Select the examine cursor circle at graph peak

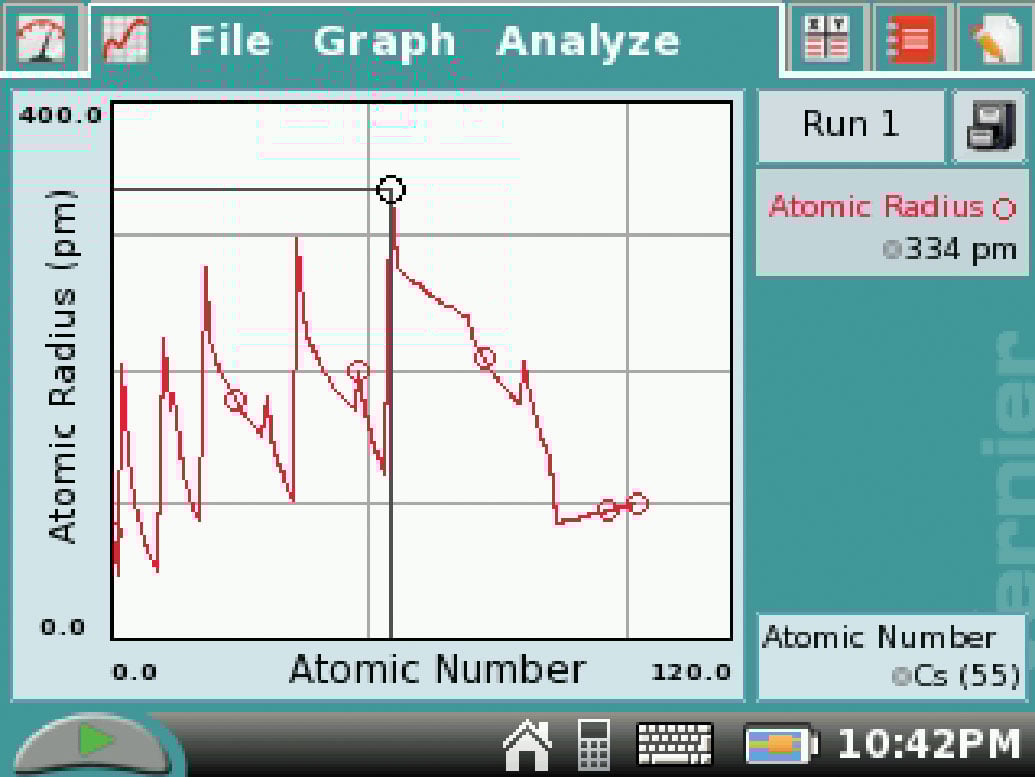[391, 190]
